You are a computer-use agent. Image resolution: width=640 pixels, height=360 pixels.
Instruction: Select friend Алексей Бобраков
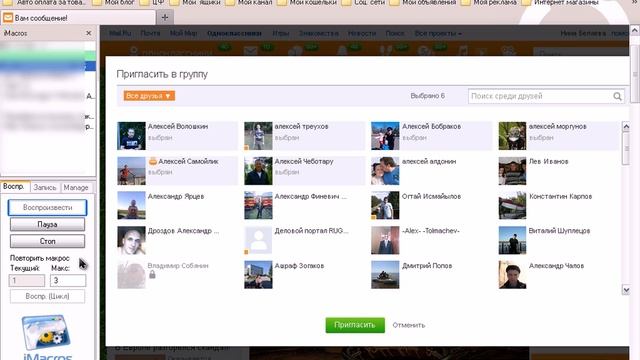tap(431, 136)
